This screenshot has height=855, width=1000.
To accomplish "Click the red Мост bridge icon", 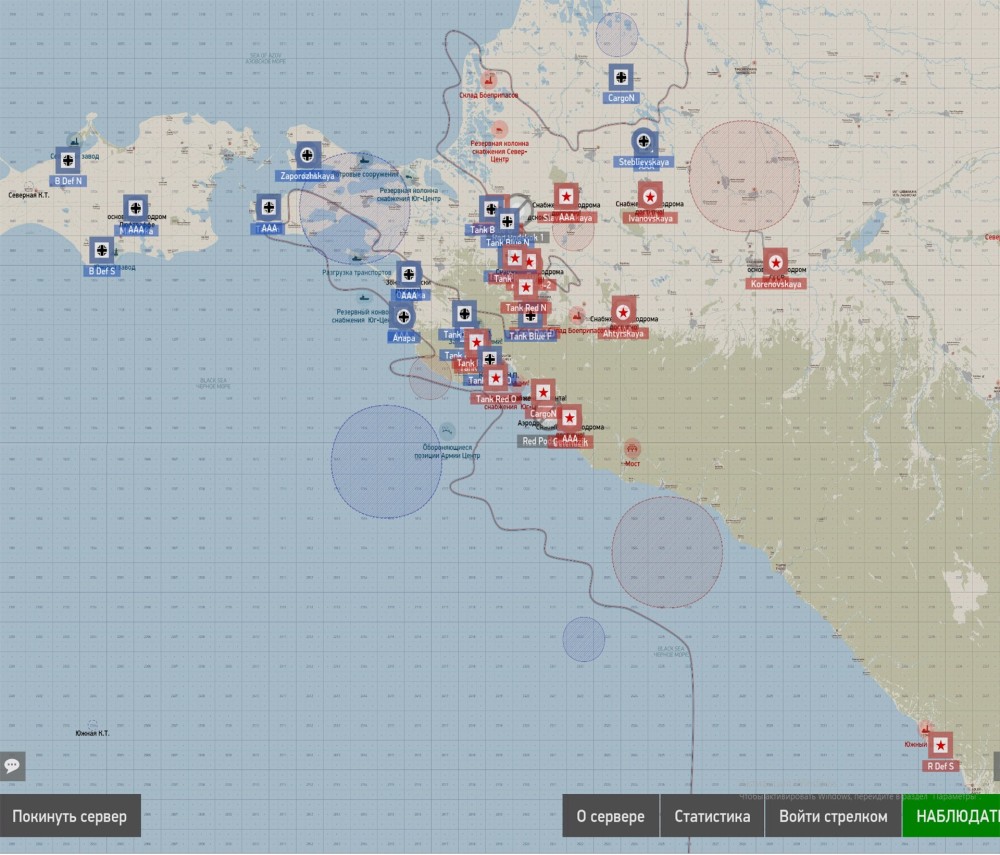I will [x=632, y=448].
